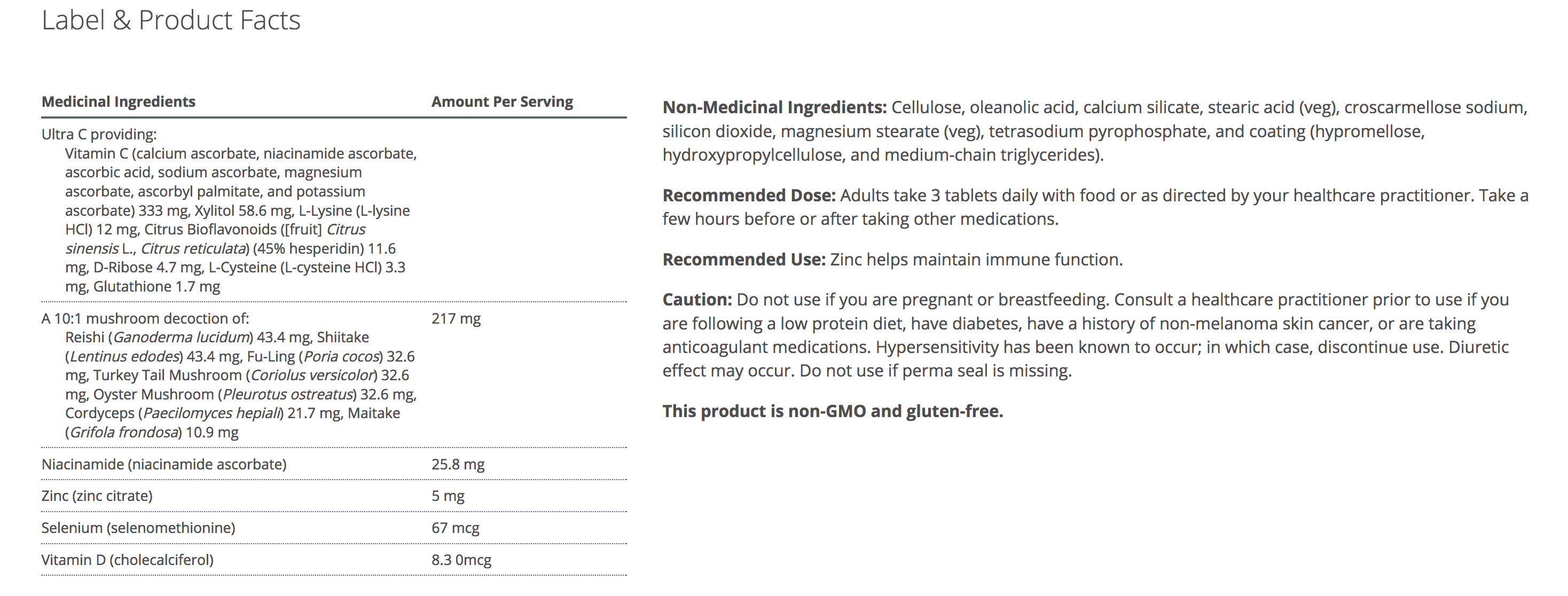Click the italic "Ganoderma lucidum" text
The height and width of the screenshot is (596, 1568).
point(181,338)
